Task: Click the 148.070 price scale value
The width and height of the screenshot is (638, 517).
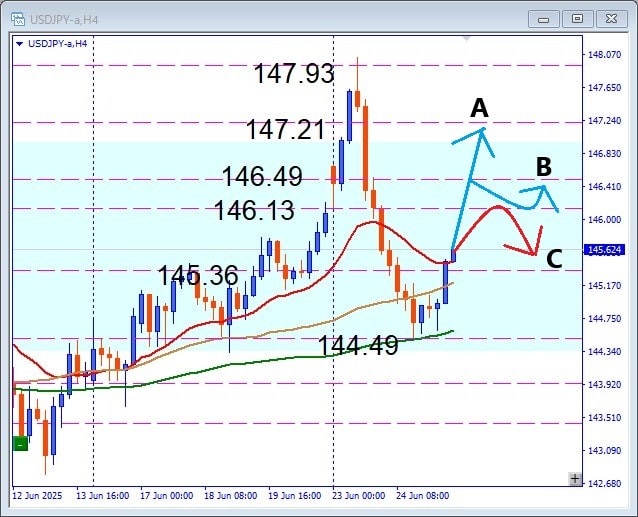Action: (605, 55)
